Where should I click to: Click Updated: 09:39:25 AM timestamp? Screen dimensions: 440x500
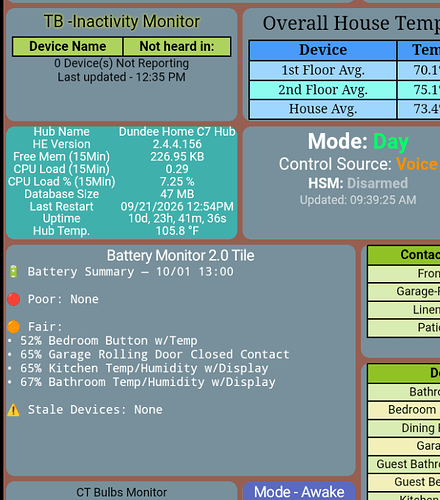358,200
